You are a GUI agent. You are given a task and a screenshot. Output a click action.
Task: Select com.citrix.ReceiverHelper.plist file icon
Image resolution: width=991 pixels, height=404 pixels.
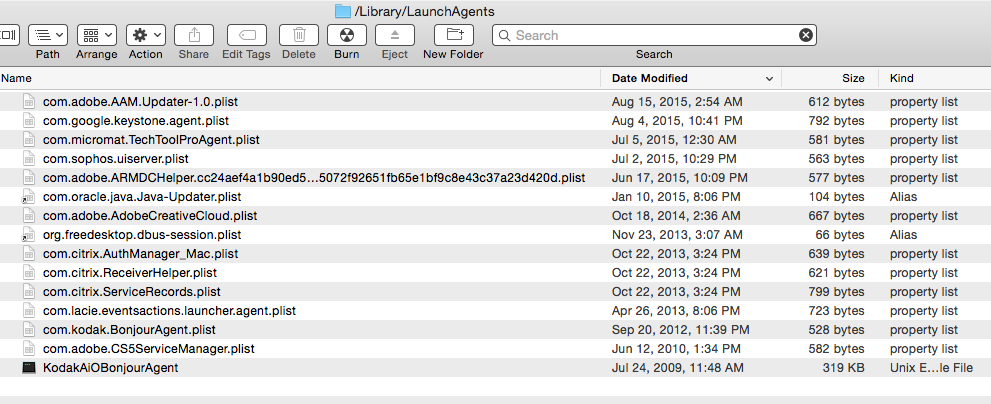pos(29,272)
